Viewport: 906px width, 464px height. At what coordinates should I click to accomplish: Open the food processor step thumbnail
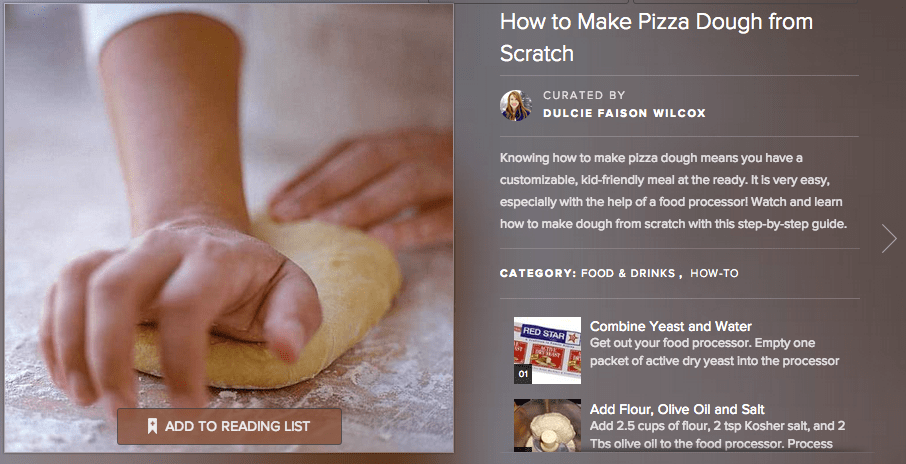[547, 425]
